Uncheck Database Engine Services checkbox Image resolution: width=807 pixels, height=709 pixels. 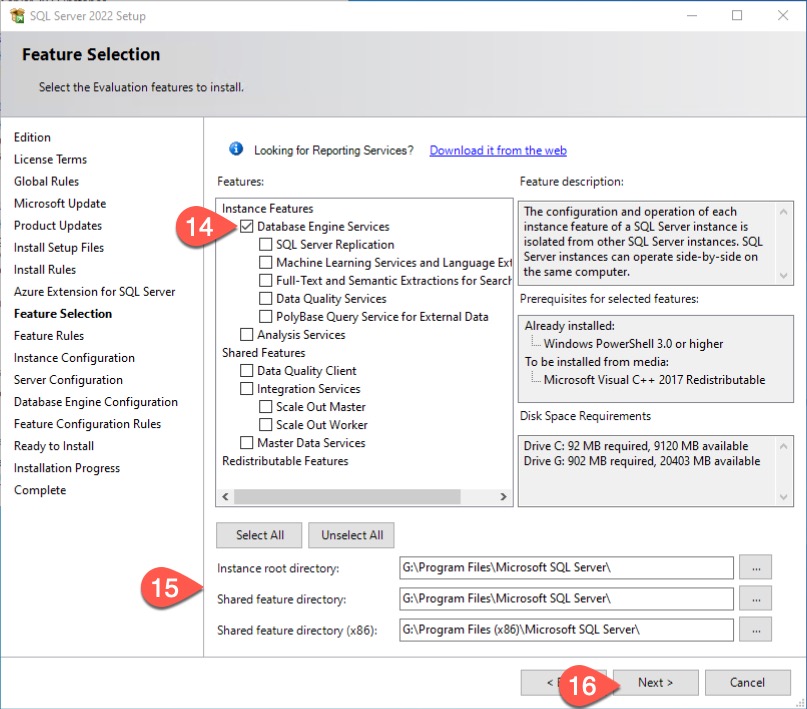click(x=247, y=227)
